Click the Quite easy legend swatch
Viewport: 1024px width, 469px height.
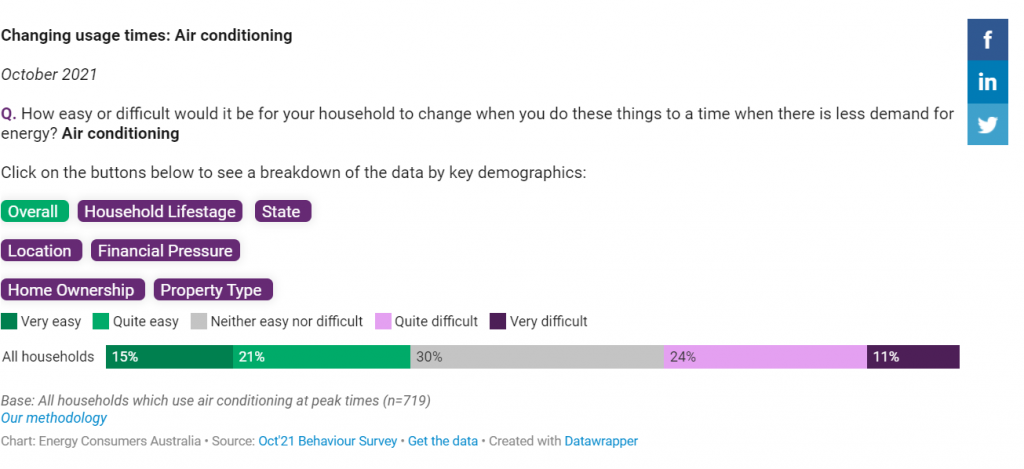point(101,321)
